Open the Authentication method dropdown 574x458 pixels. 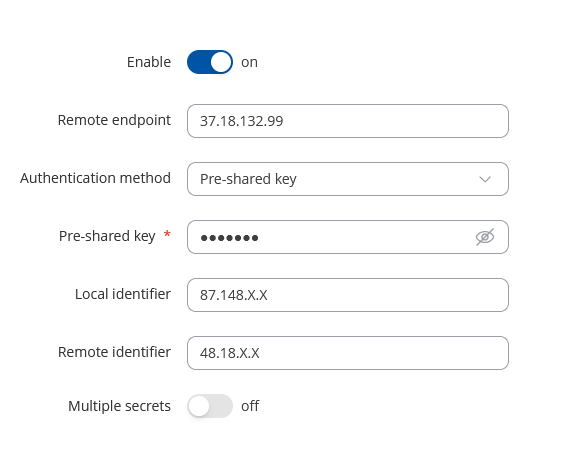point(348,179)
